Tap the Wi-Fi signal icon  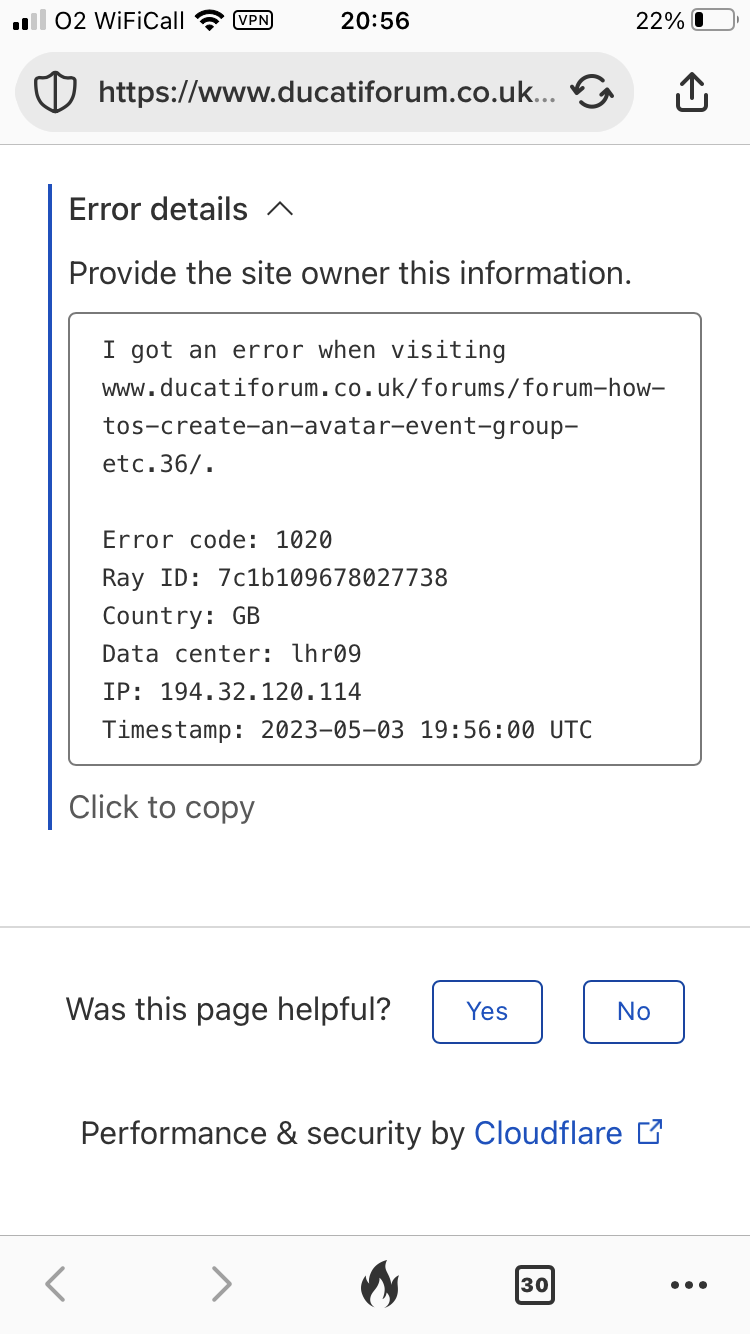[x=209, y=20]
